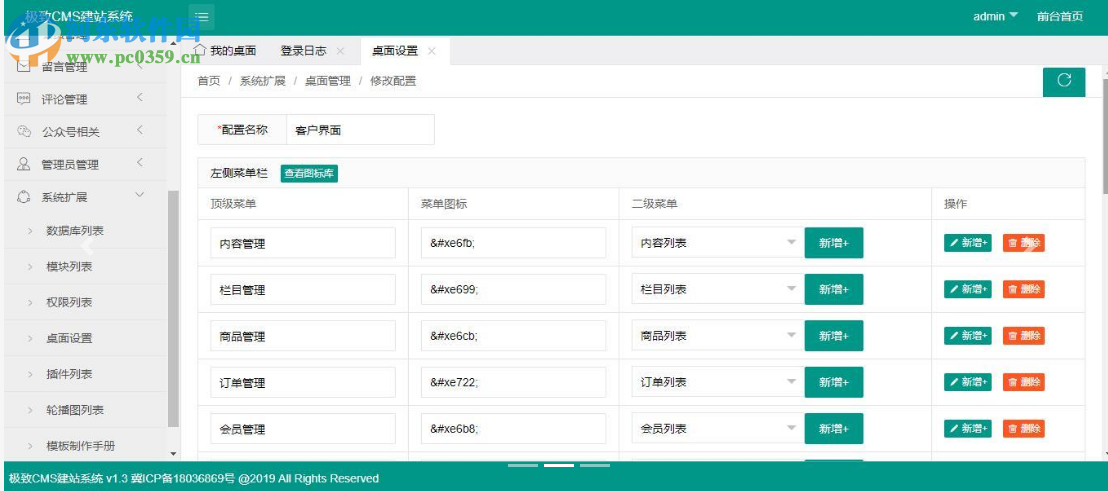Viewport: 1108px width, 491px height.
Task: Click 新增+ beside the 商品列表 dropdown
Action: [x=834, y=336]
